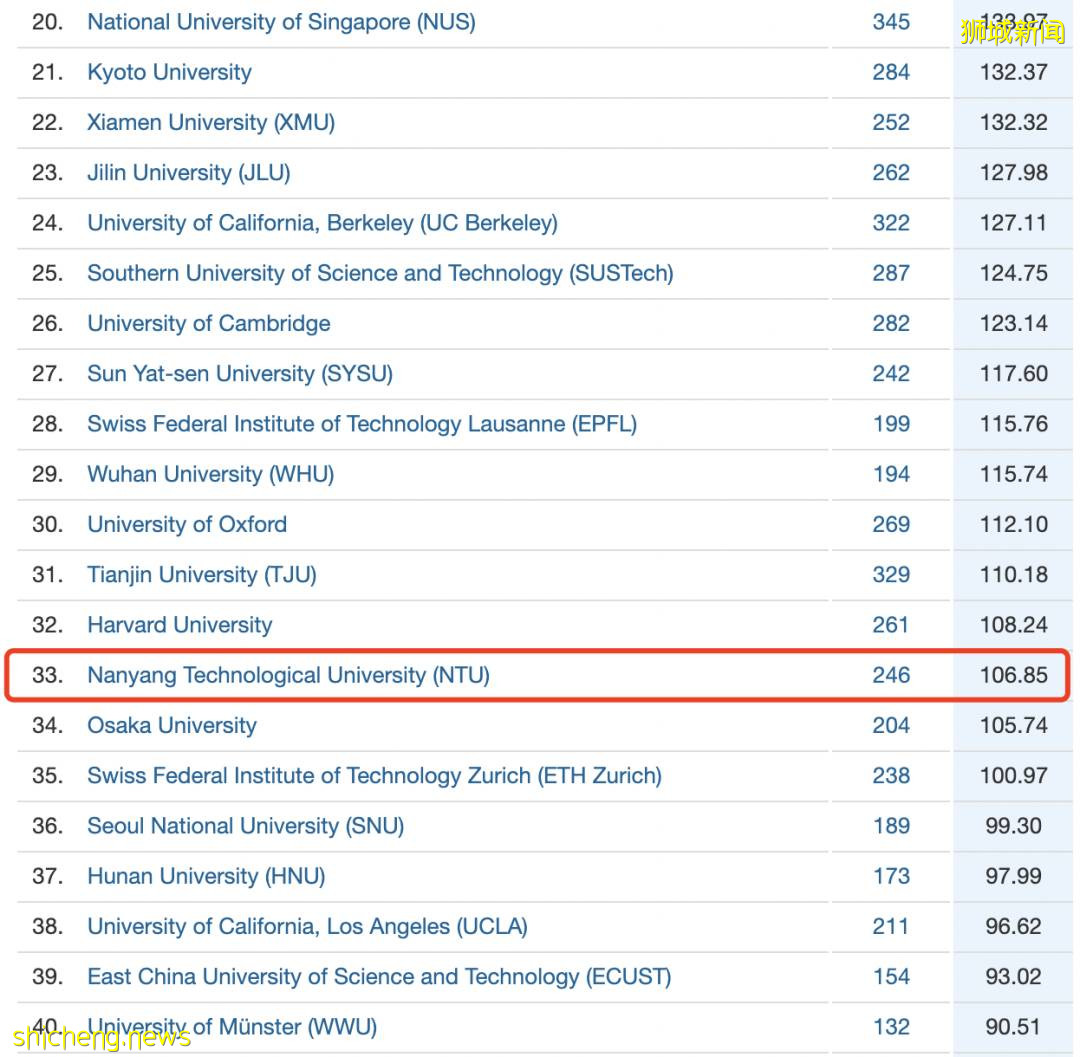Open the UC Berkeley university link

[x=322, y=223]
